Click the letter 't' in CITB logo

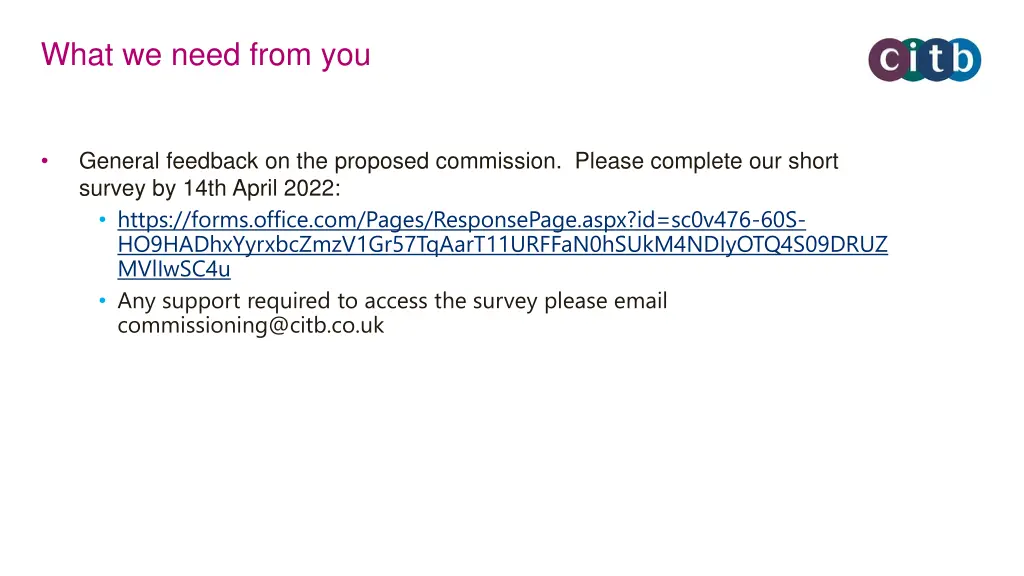(936, 59)
